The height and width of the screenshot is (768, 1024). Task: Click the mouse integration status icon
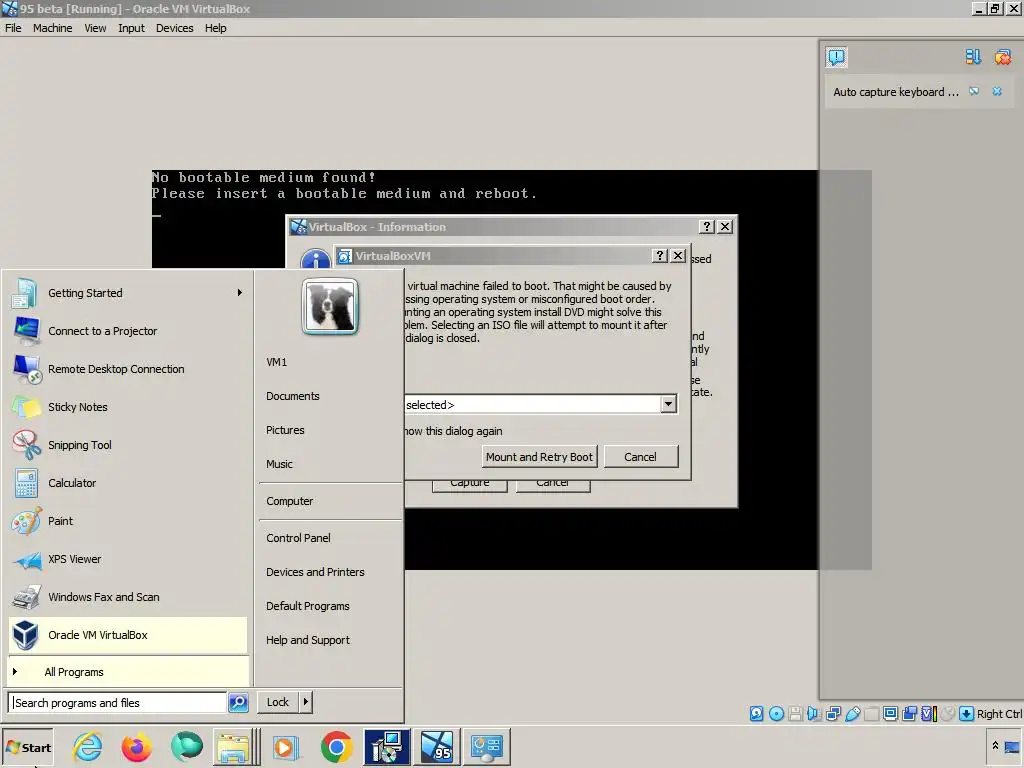[948, 714]
